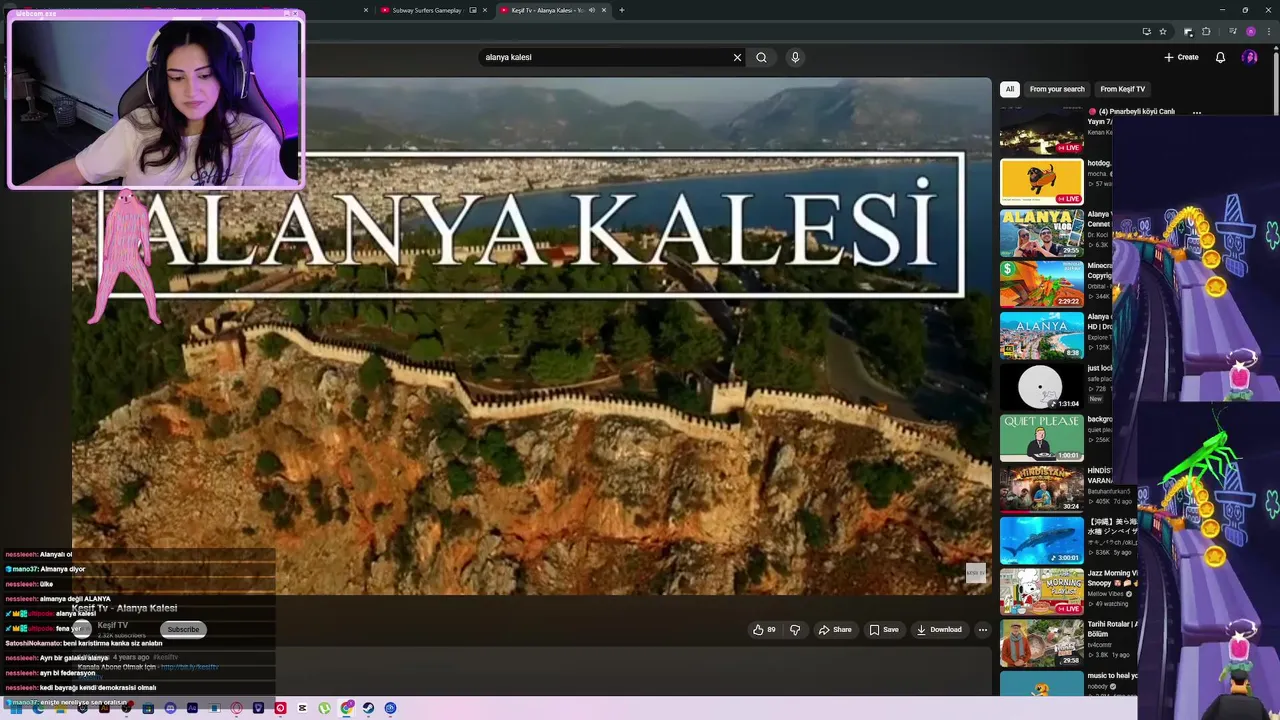Select the From your search chip
This screenshot has height=720, width=1280.
1057,89
